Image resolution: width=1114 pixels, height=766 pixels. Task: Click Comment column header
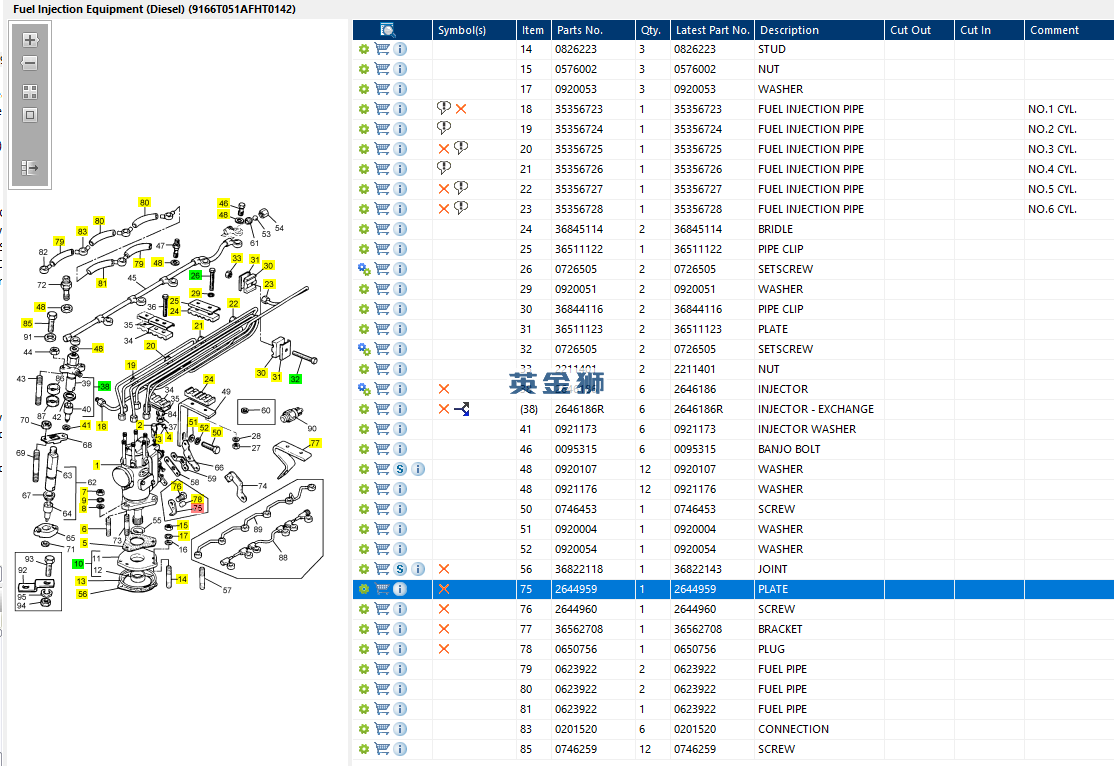(x=1069, y=30)
